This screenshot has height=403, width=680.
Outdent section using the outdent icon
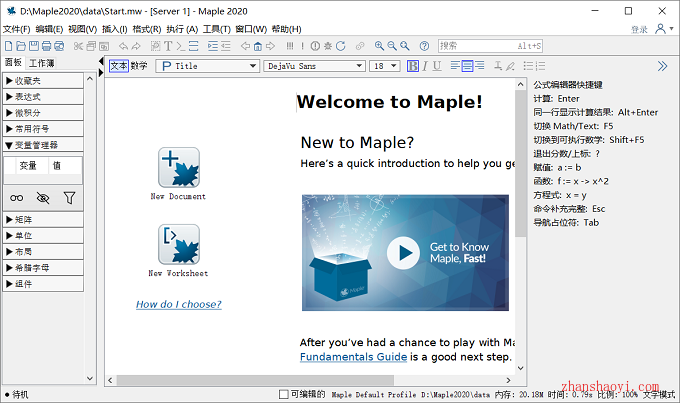click(226, 46)
